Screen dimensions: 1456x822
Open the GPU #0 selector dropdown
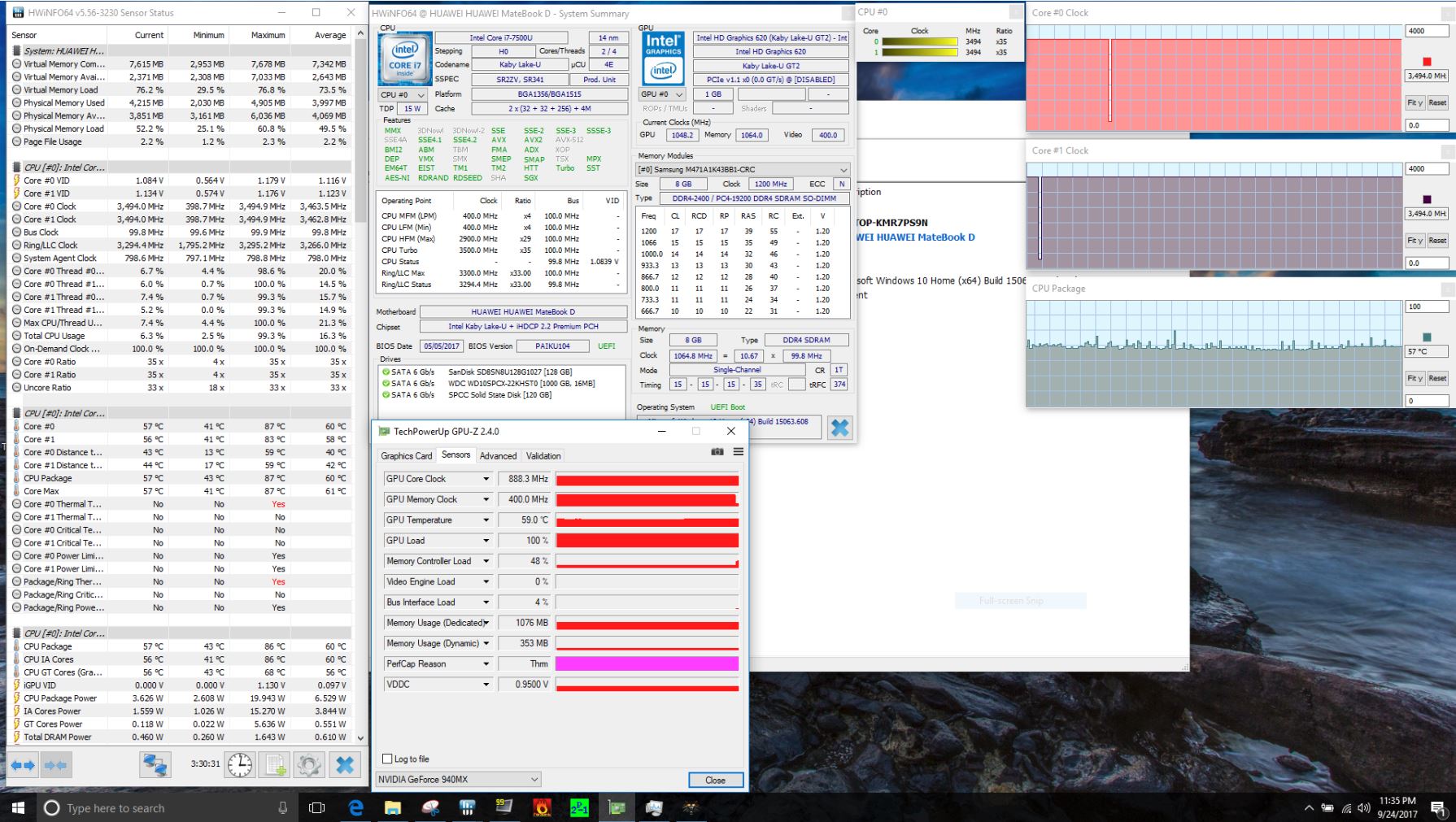[x=661, y=94]
